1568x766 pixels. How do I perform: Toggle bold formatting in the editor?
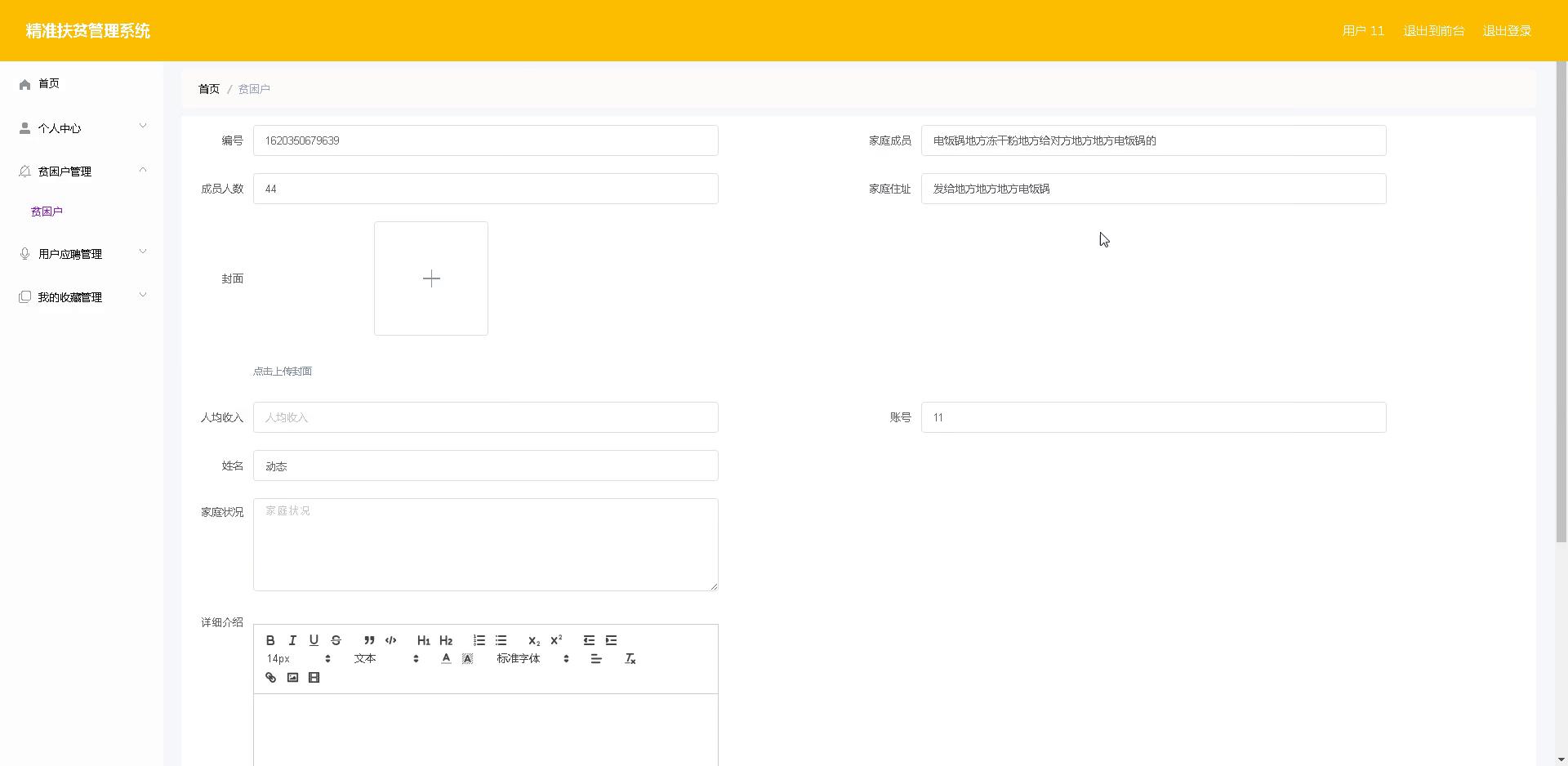pyautogui.click(x=270, y=640)
